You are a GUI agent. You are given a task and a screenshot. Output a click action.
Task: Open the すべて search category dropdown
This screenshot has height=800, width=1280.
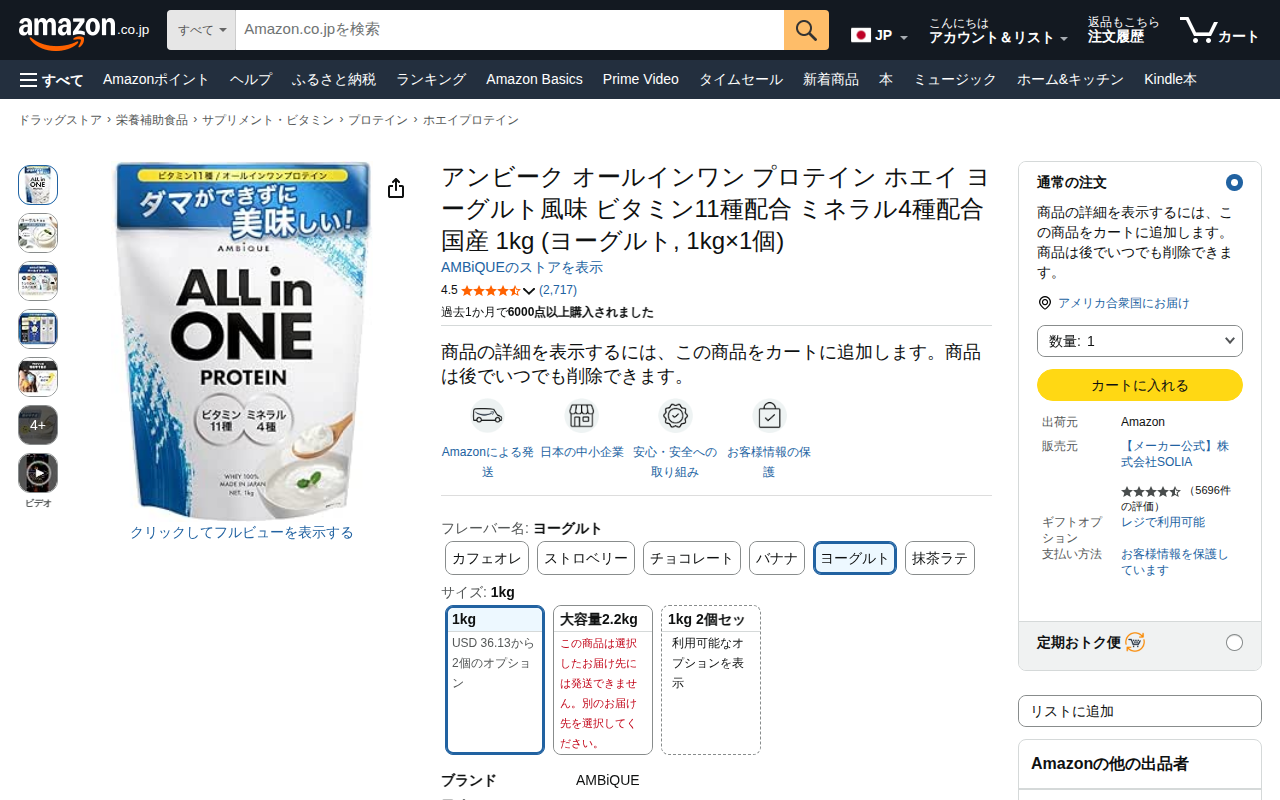coord(202,30)
